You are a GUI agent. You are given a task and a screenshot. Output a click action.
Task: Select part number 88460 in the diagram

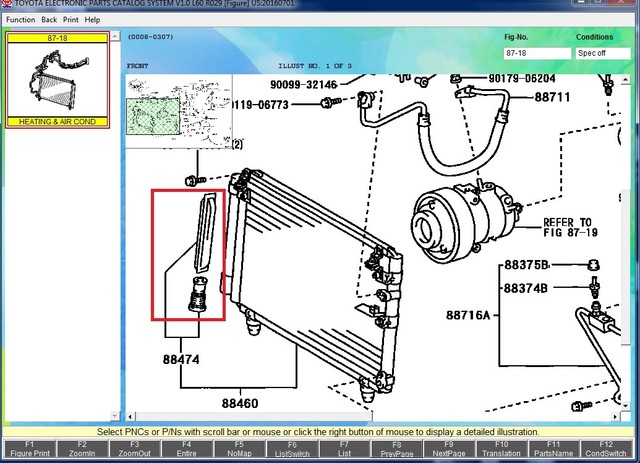point(240,403)
